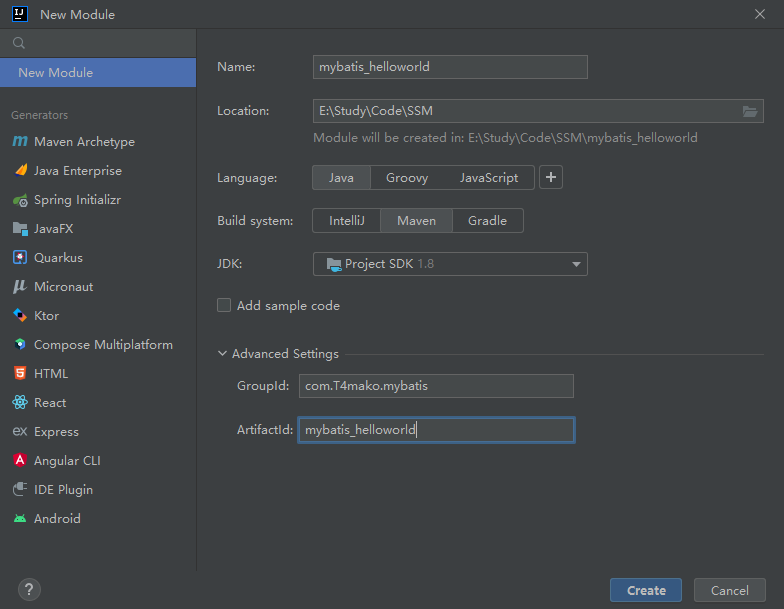Click the HTML generator label
Screen dimensions: 784x609
tap(51, 374)
